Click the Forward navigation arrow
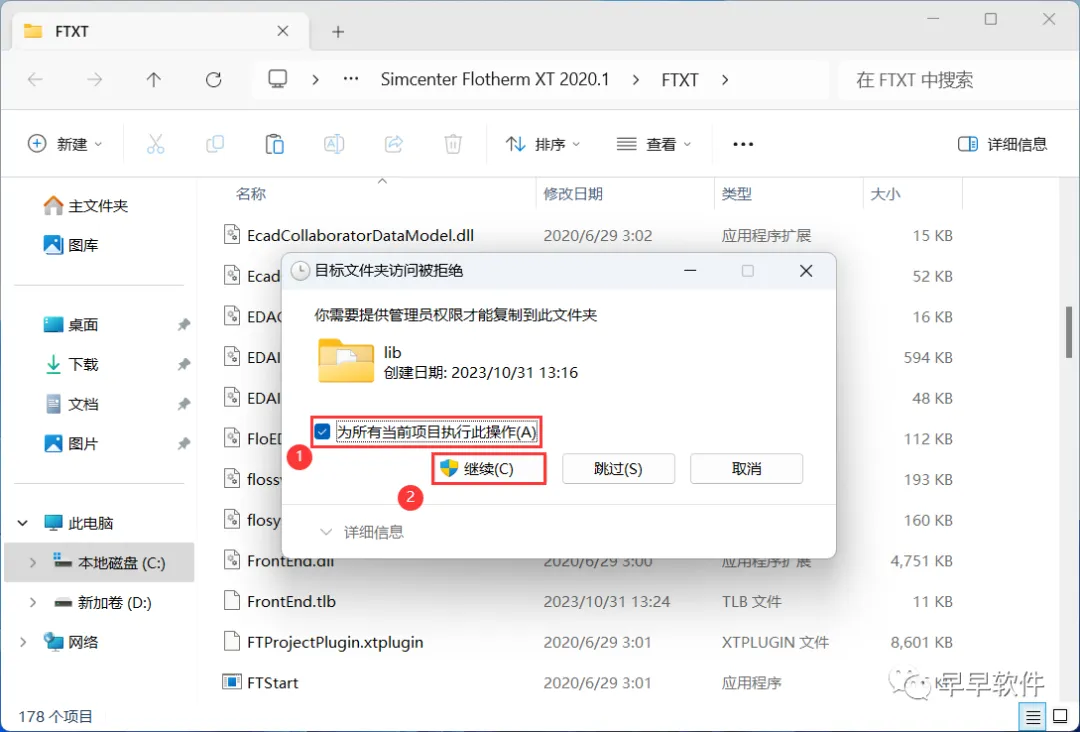The image size is (1080, 732). tap(94, 80)
